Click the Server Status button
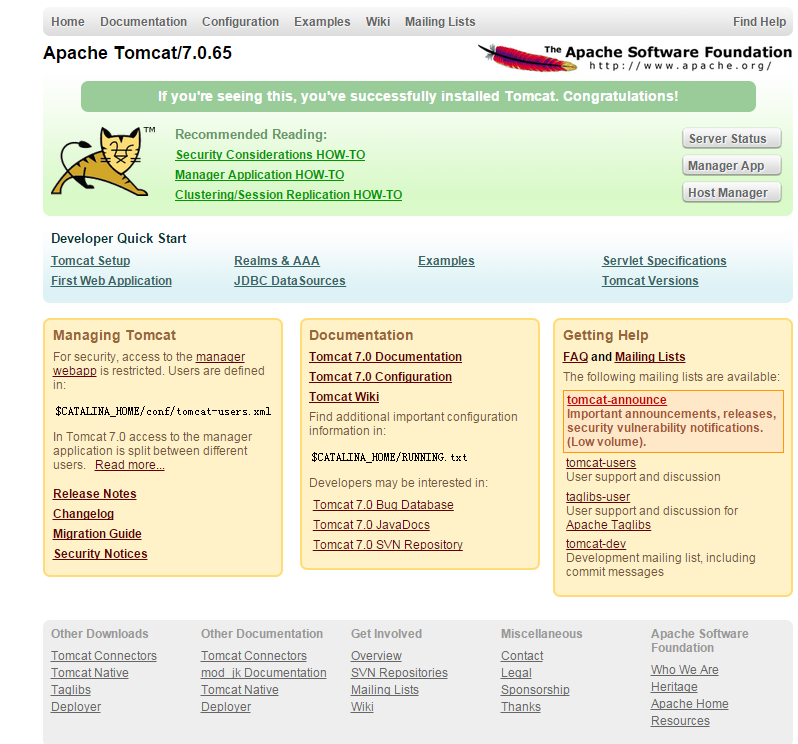The image size is (798, 744). coord(732,138)
